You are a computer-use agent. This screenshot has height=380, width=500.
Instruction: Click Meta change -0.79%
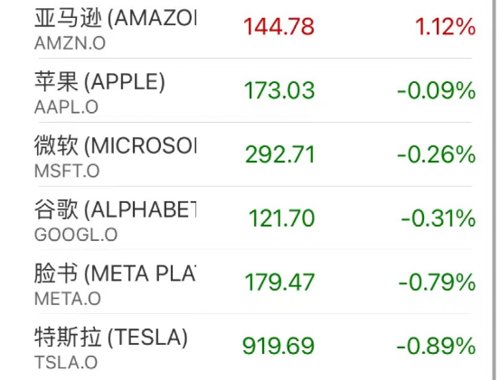(x=437, y=282)
